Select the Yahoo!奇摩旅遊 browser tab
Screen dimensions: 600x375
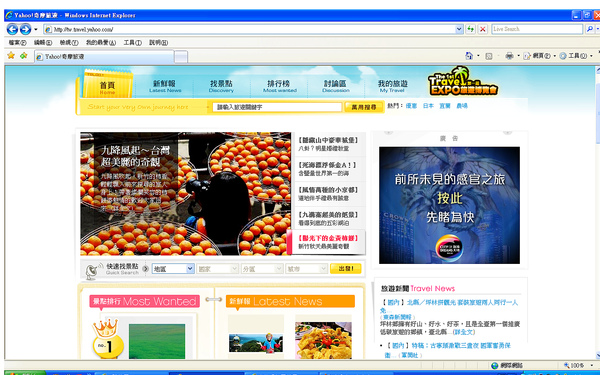pyautogui.click(x=104, y=57)
